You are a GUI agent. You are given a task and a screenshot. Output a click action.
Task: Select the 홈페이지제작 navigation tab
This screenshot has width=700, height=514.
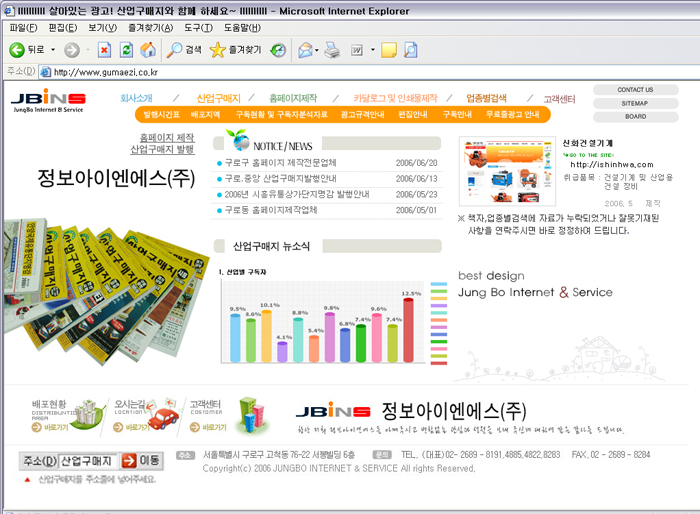[x=293, y=98]
